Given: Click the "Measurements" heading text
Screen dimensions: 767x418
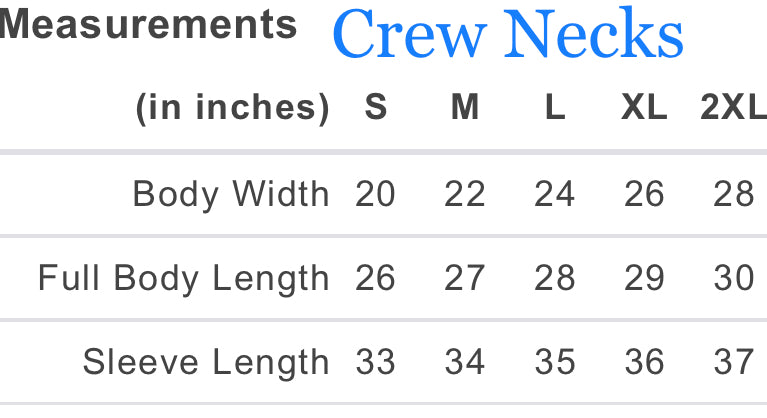Looking at the screenshot, I should point(148,25).
